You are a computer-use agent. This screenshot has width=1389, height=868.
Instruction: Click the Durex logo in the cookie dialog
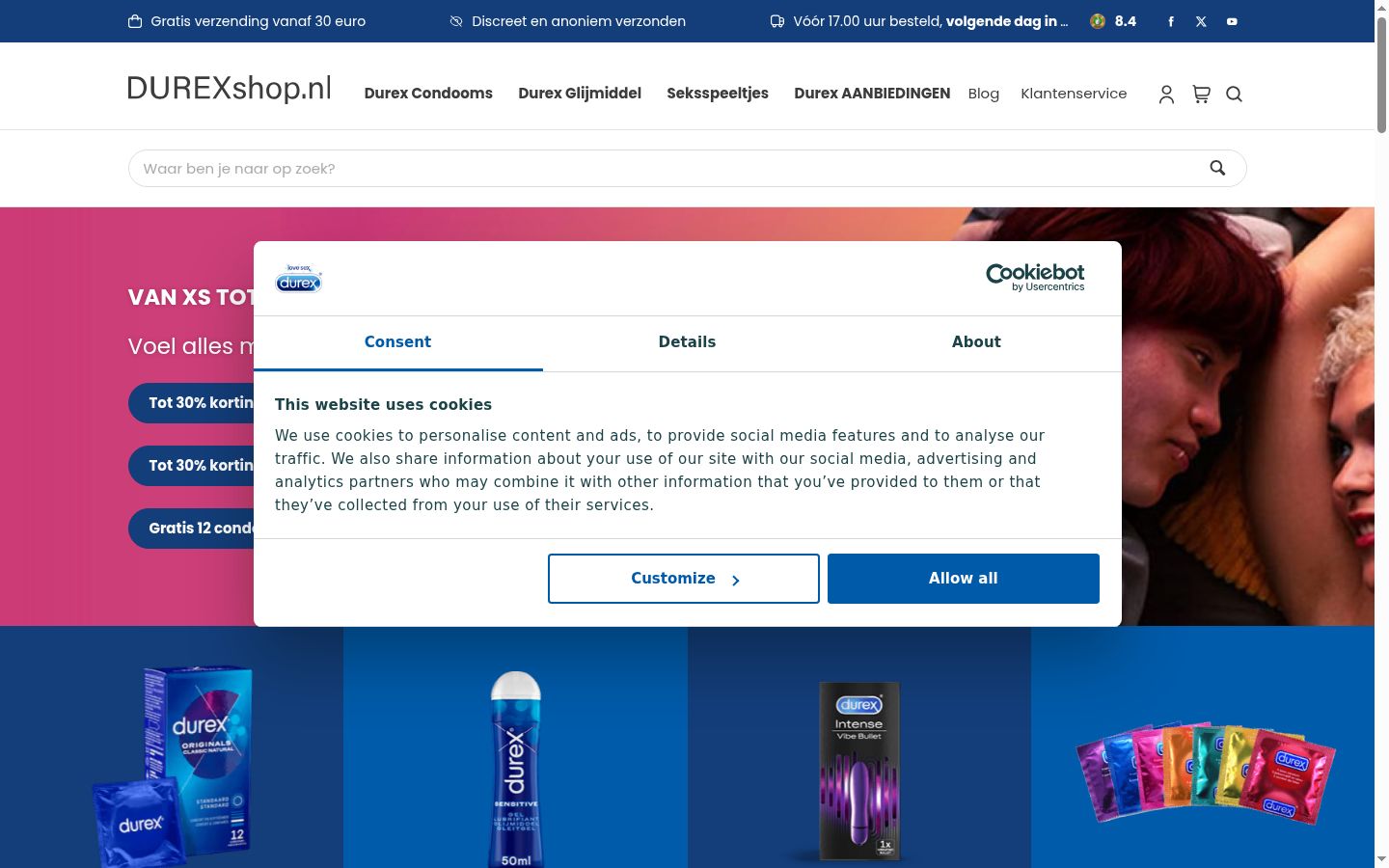click(299, 278)
